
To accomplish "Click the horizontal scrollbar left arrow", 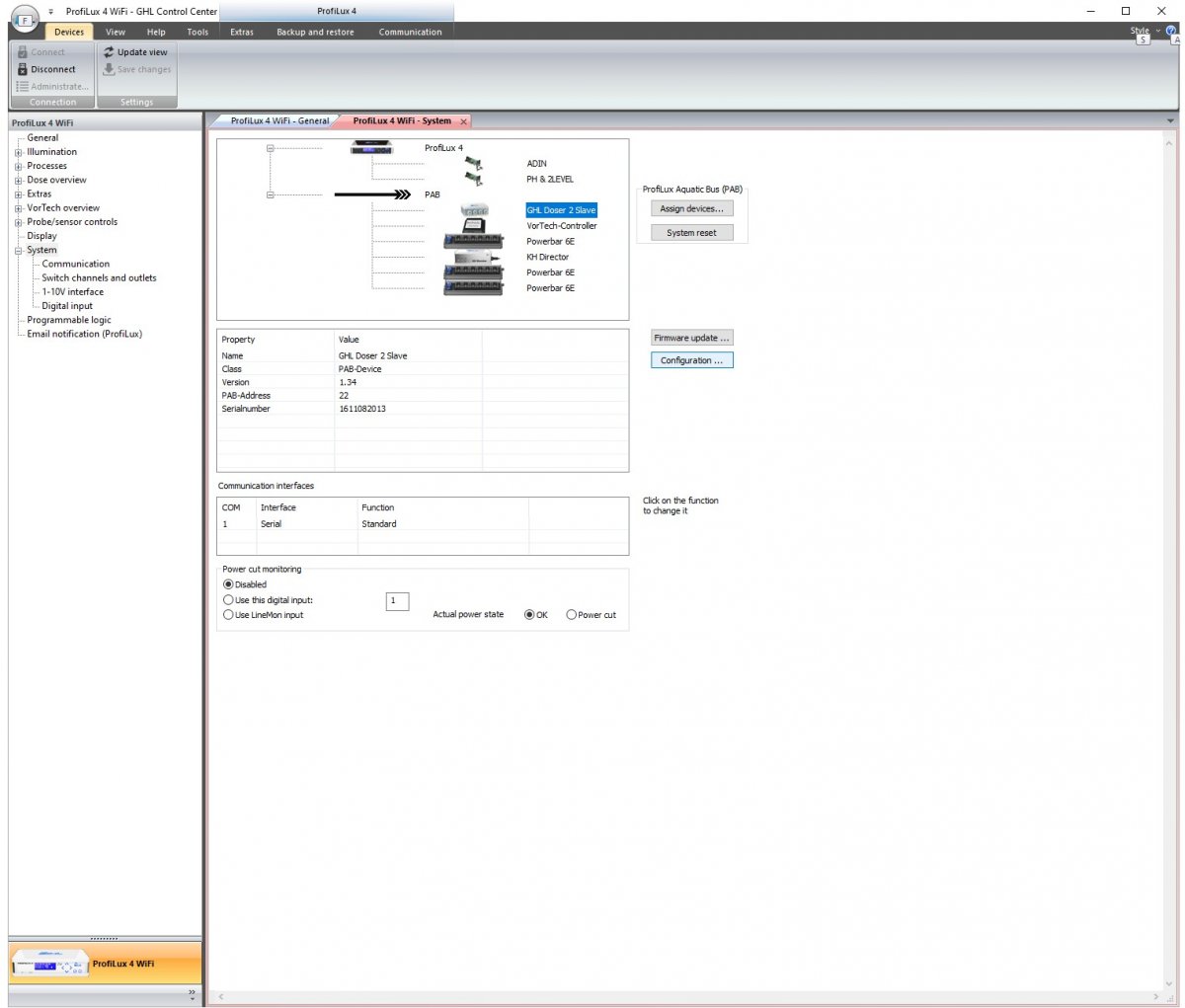I will point(220,997).
